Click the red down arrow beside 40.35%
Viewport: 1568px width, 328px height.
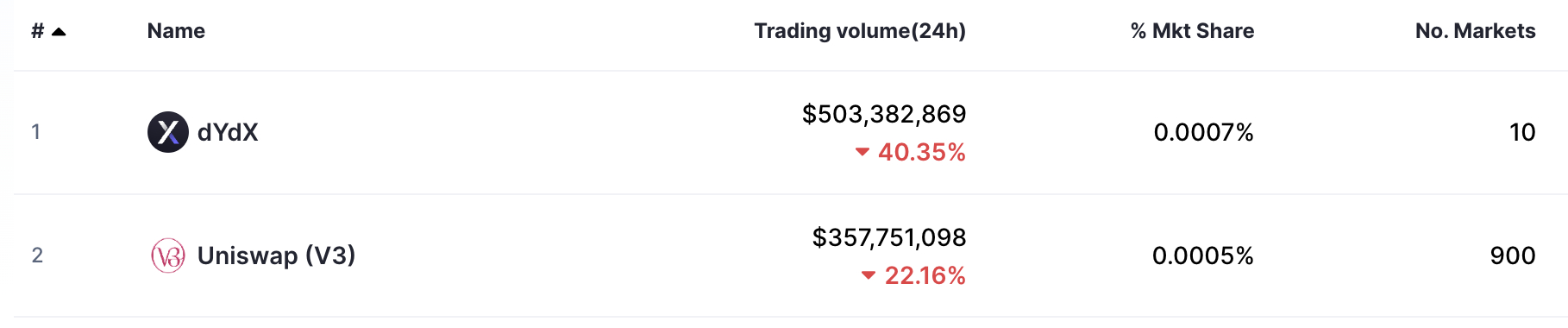tap(862, 152)
